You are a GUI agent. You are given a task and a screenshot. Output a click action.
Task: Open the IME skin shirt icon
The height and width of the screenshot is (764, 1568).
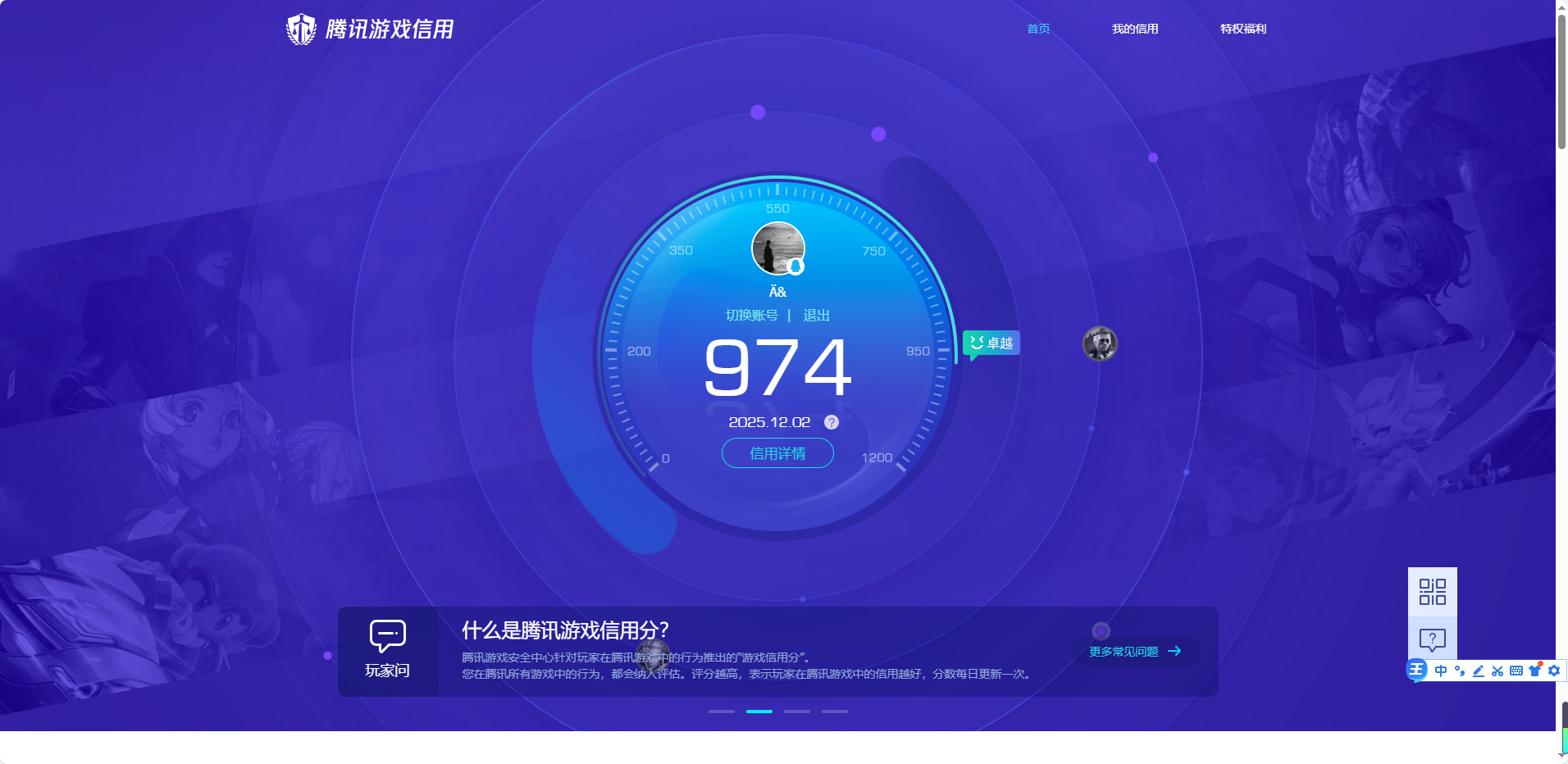coord(1535,671)
